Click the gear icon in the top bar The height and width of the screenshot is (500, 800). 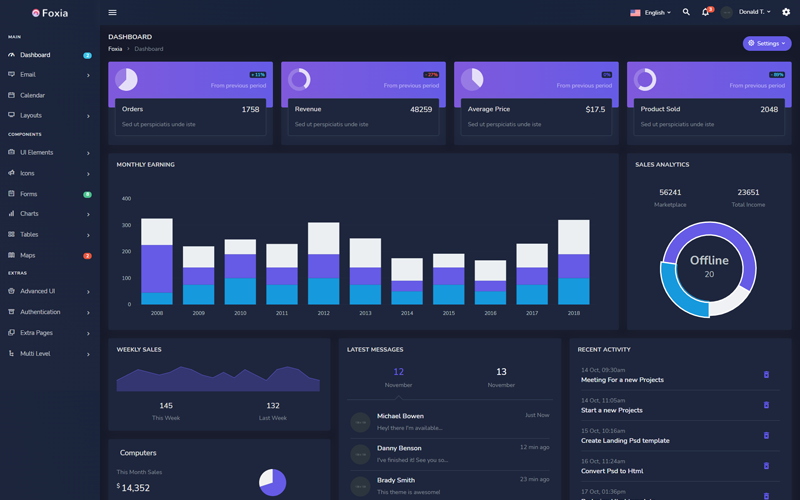[x=786, y=12]
